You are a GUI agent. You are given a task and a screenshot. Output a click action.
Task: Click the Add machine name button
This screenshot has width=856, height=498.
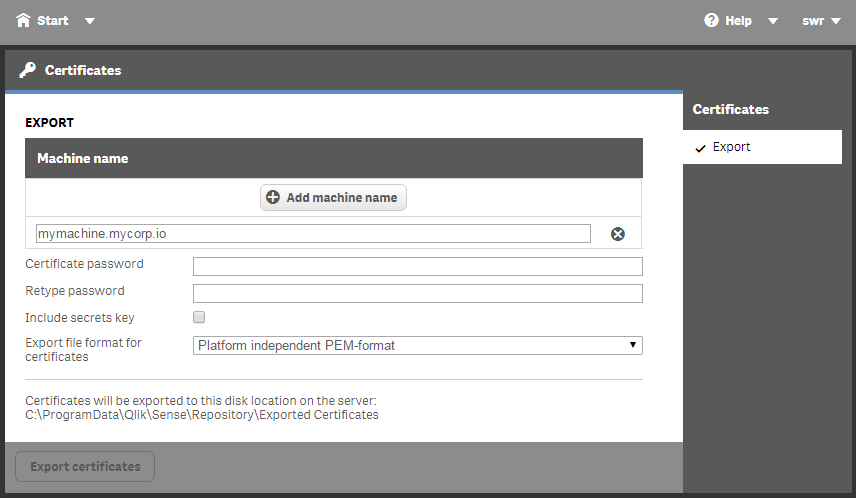coord(333,197)
